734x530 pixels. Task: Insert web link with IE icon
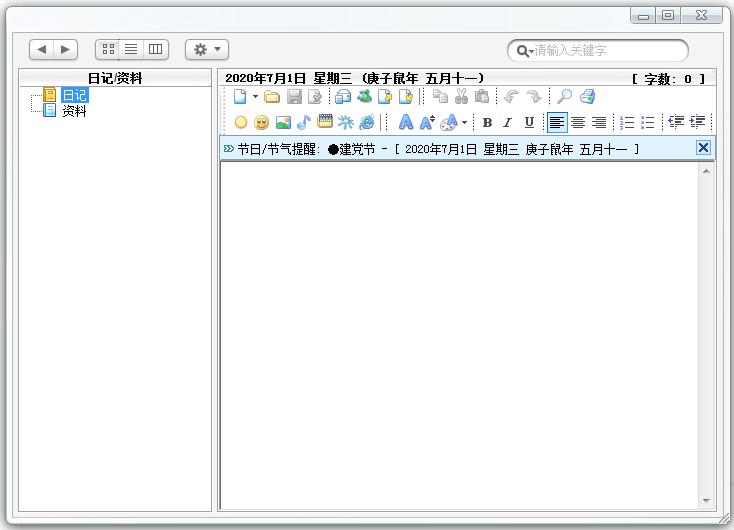tap(367, 123)
